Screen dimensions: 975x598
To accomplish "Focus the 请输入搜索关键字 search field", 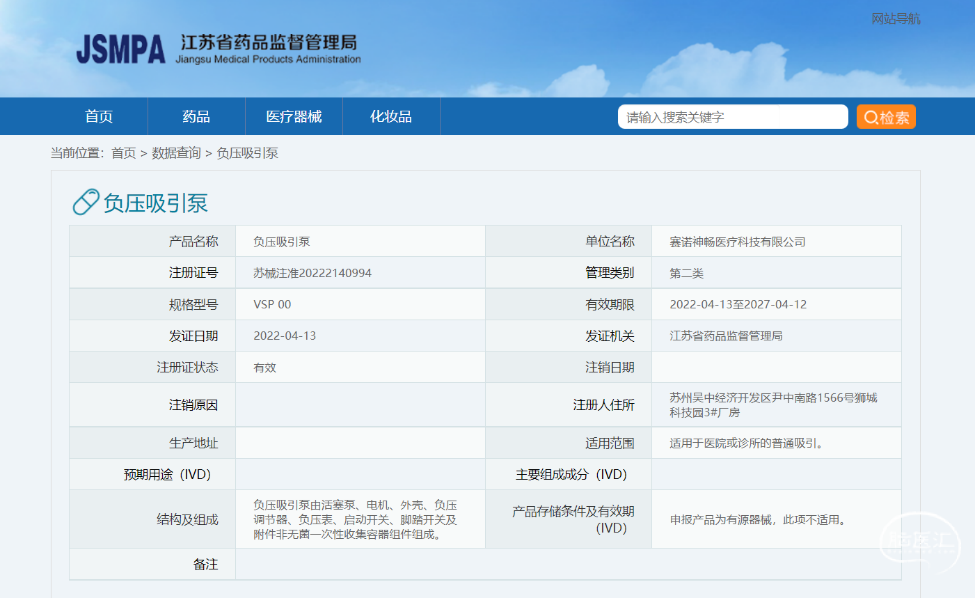I will click(x=732, y=117).
